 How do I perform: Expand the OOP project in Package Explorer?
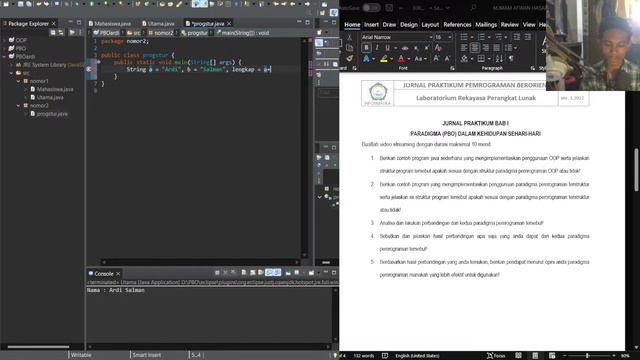coord(4,40)
